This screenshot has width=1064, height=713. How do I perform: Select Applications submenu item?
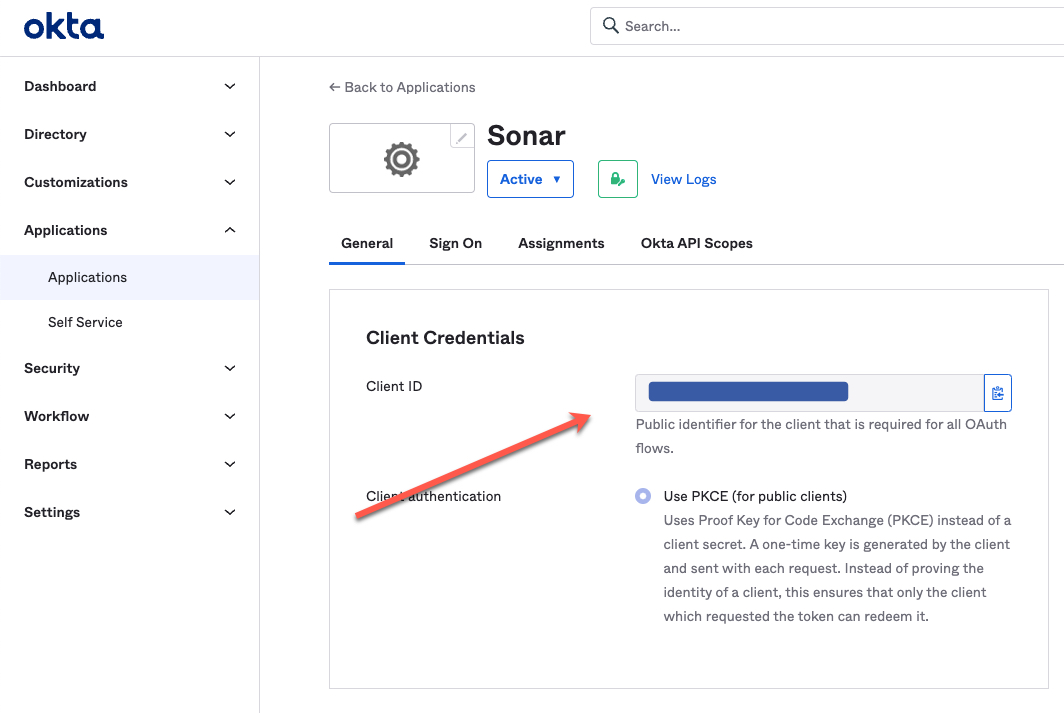[x=130, y=277]
